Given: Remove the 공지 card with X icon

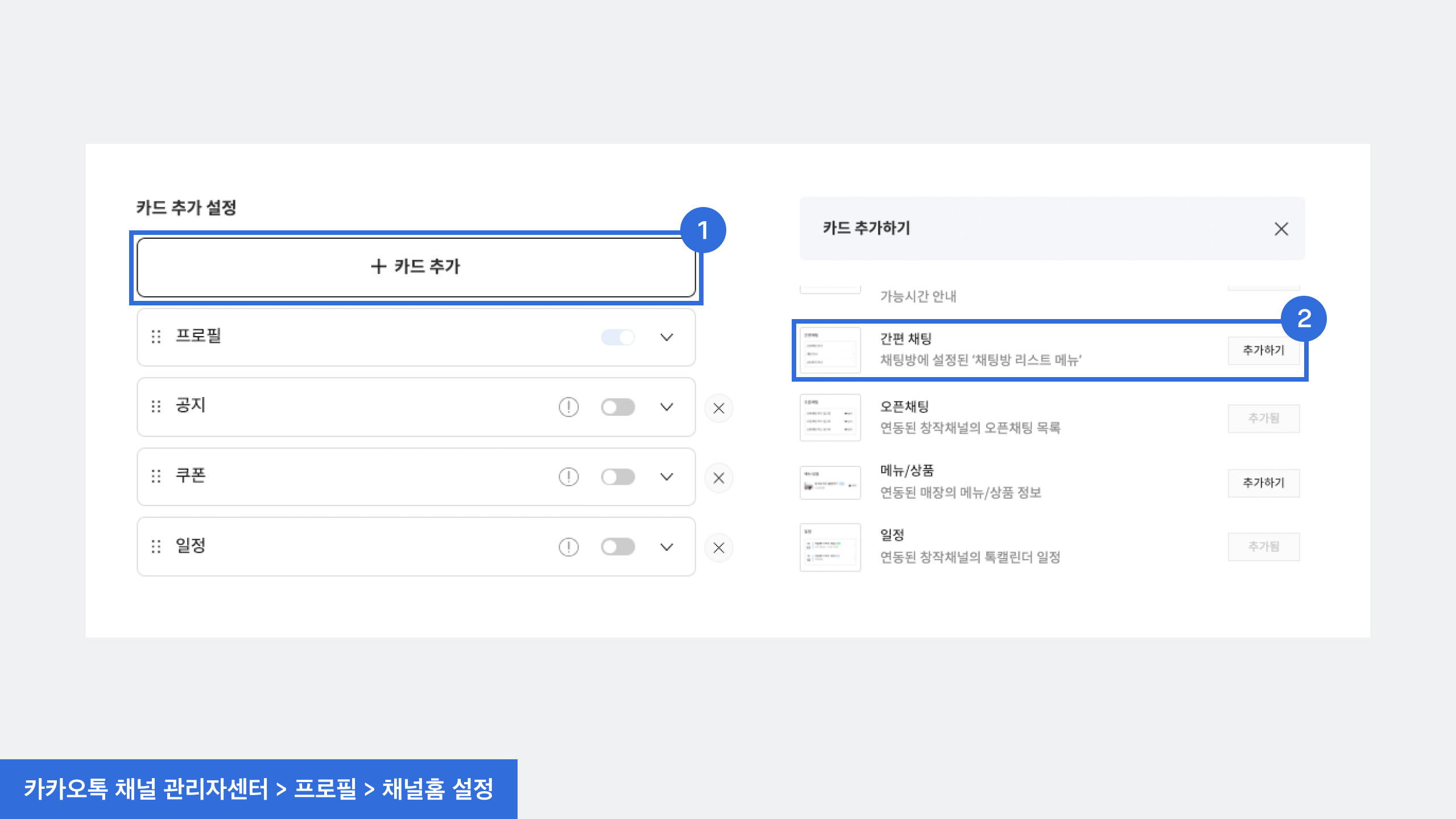Looking at the screenshot, I should [719, 408].
